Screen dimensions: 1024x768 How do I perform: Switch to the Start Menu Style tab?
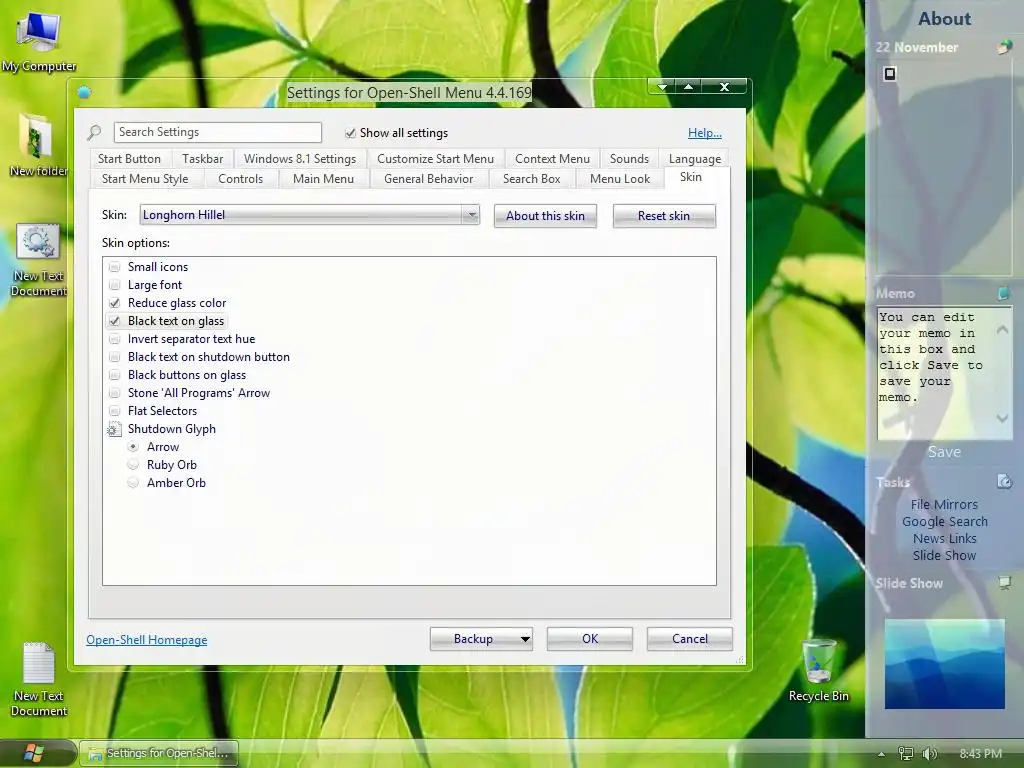coord(145,179)
